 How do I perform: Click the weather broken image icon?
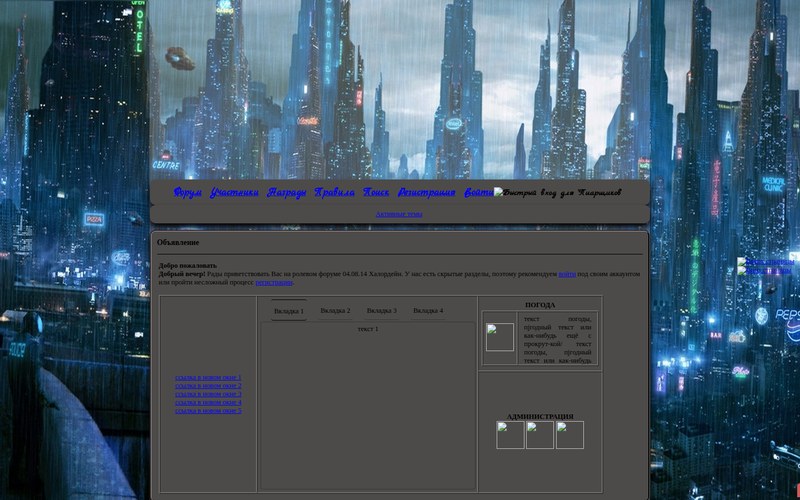(500, 338)
